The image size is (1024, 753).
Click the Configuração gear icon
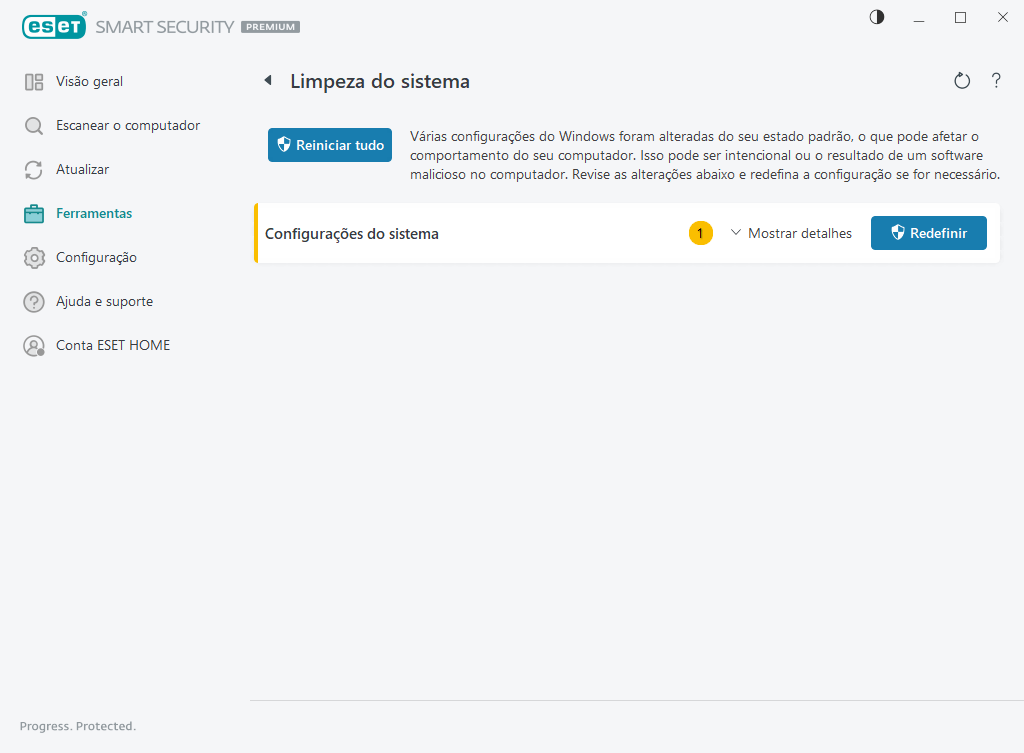[34, 258]
